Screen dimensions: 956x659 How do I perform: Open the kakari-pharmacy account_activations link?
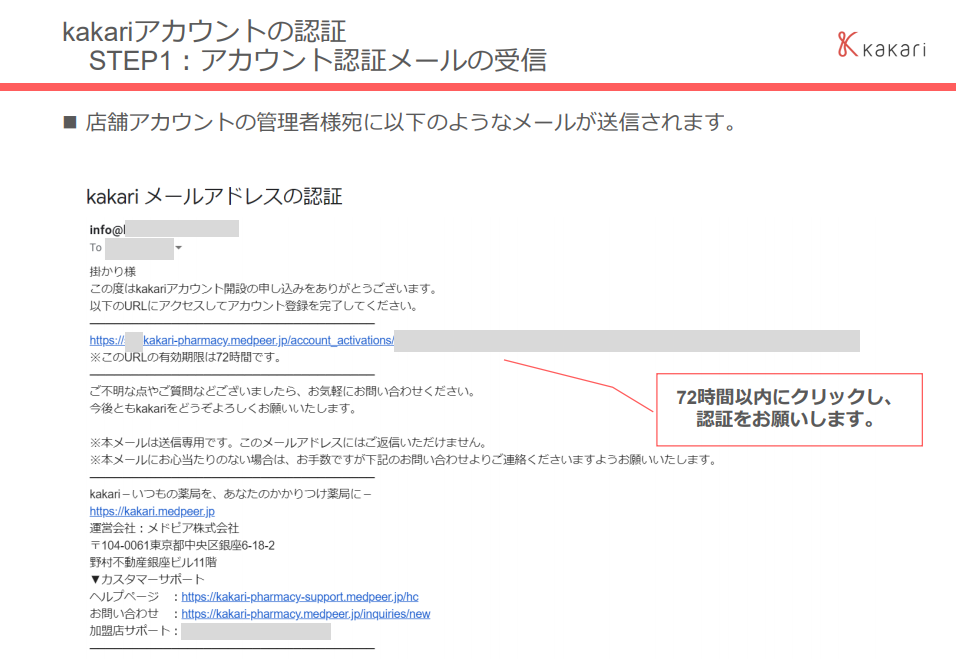click(x=241, y=340)
